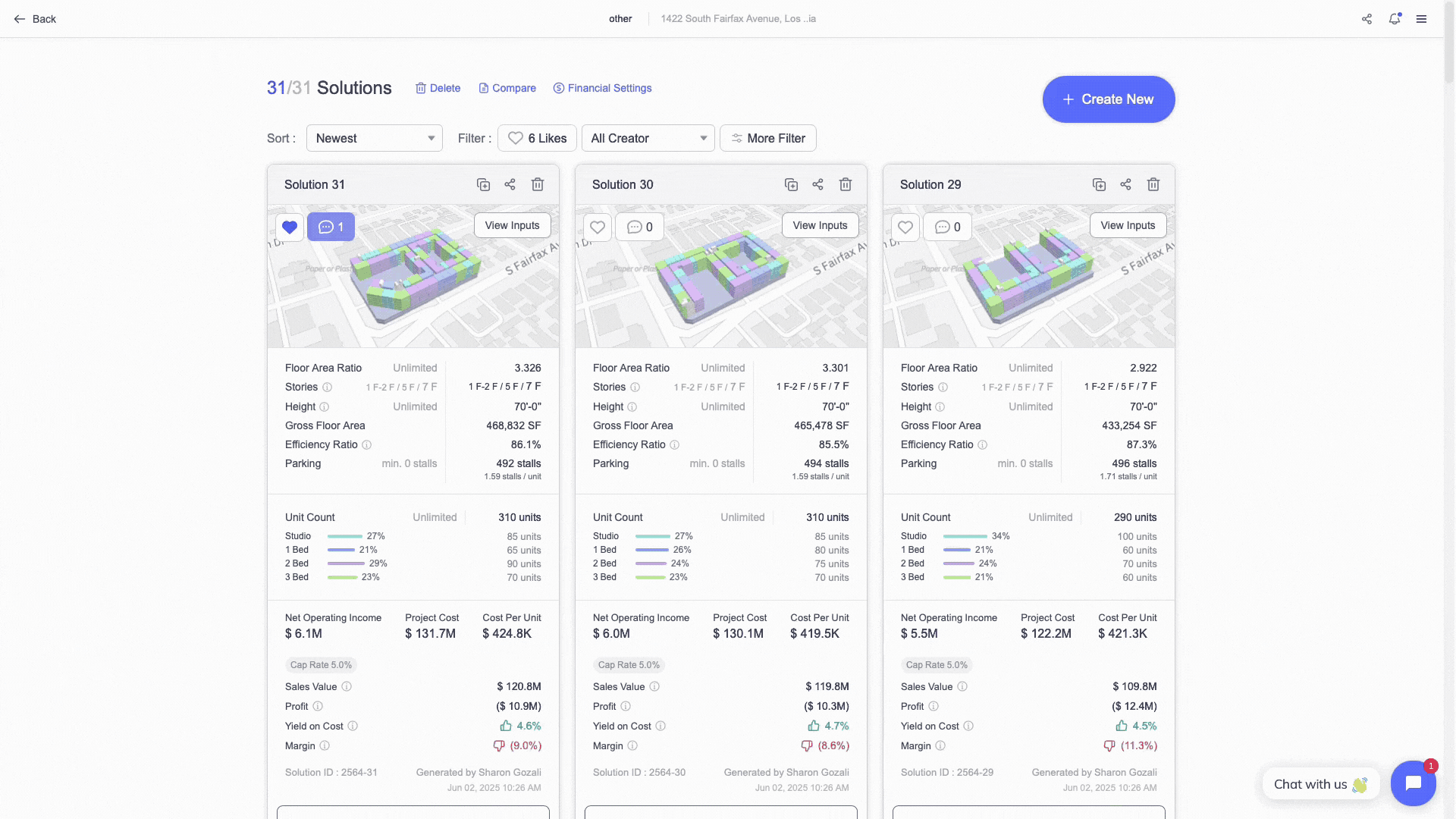Viewport: 1456px width, 819px height.
Task: Click info icon beside Efficiency Ratio, Solution 31
Action: (x=366, y=445)
